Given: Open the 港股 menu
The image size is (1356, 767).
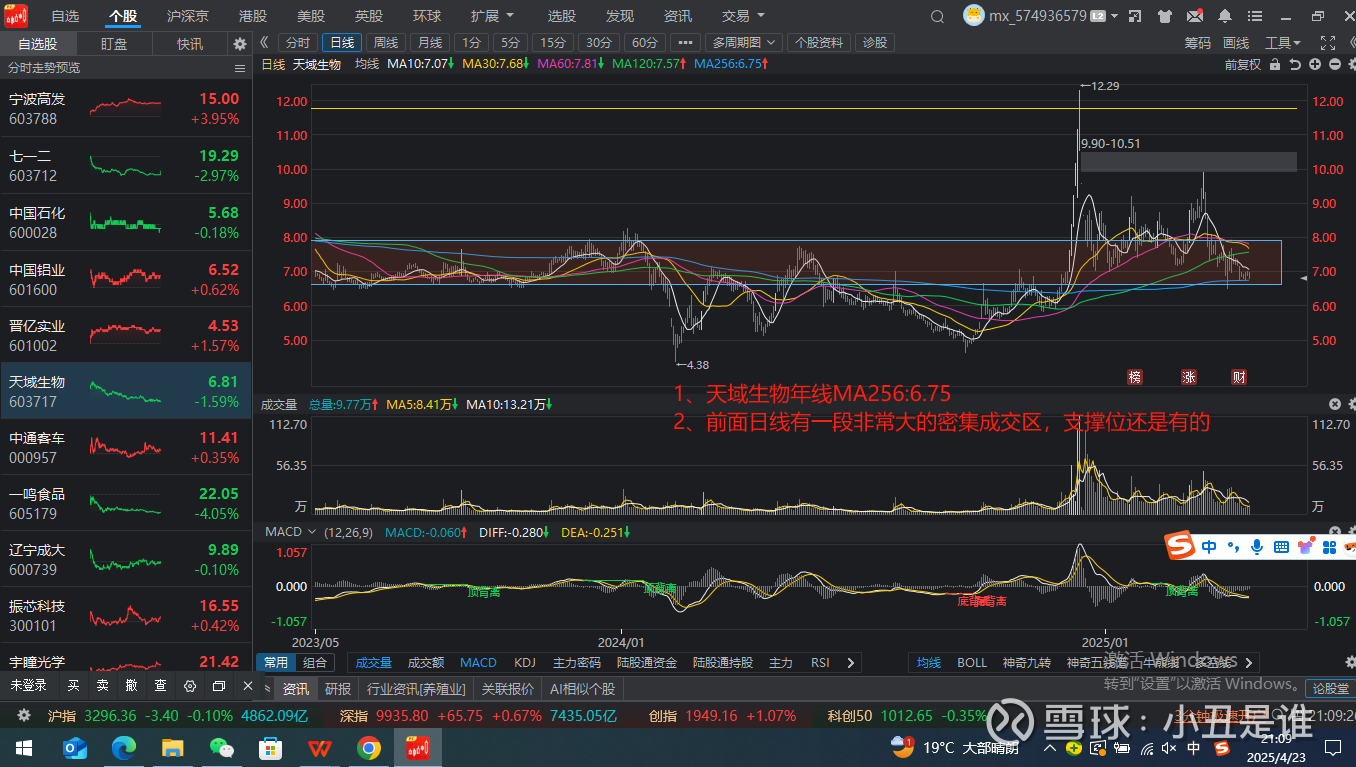Looking at the screenshot, I should (253, 16).
